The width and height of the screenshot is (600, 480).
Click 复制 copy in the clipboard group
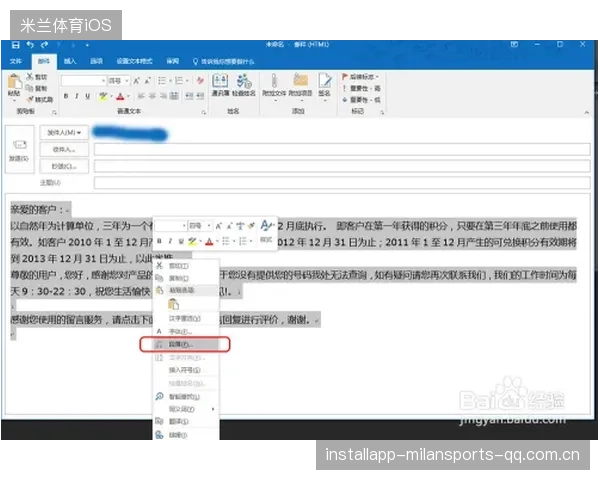pos(37,88)
